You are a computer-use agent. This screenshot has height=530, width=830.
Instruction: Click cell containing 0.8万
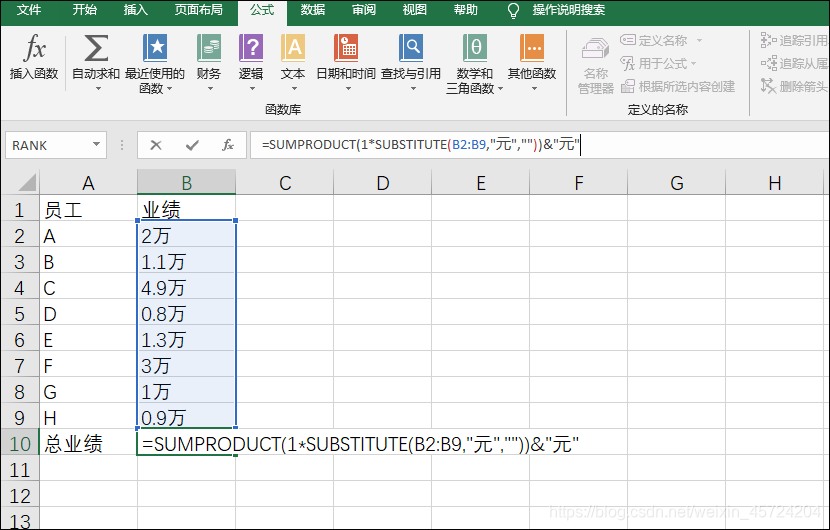(186, 313)
